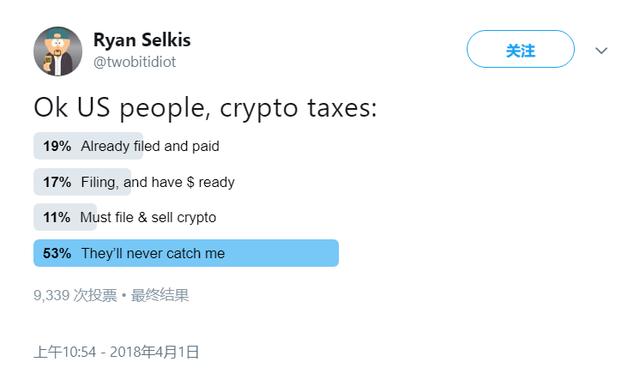Screen dimensions: 640x368
Task: Click the 11% poll percentage
Action: click(x=57, y=217)
